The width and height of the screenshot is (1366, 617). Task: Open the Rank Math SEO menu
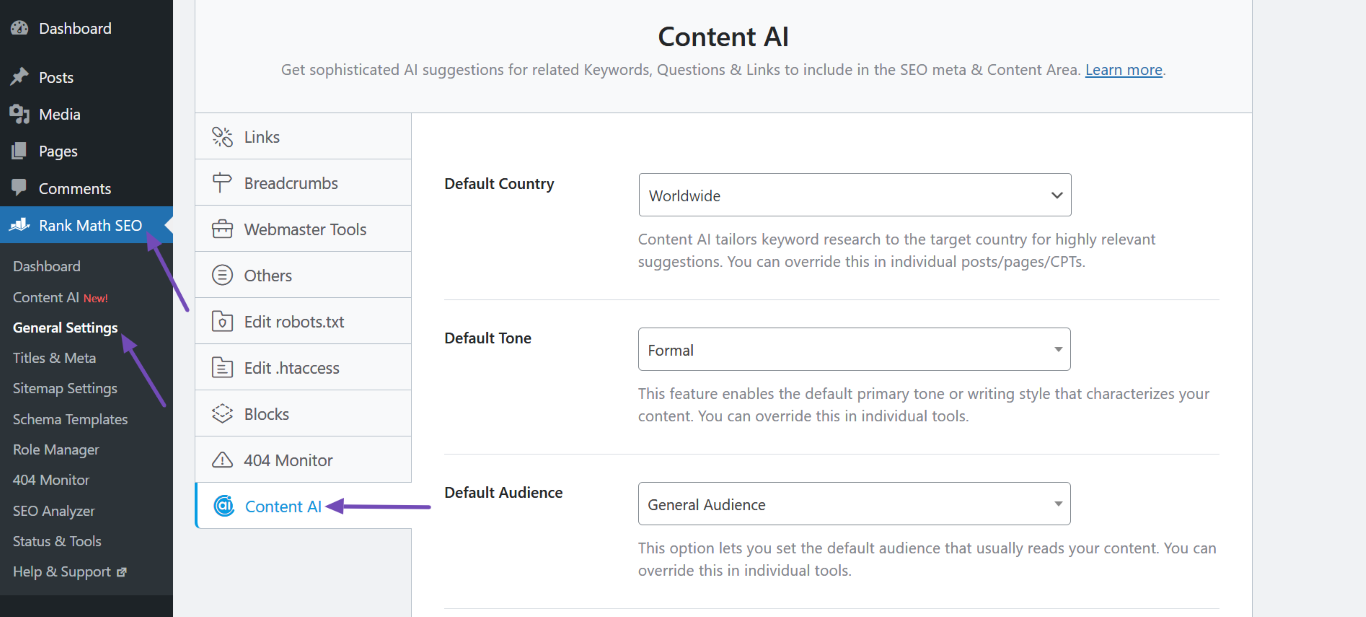[86, 225]
